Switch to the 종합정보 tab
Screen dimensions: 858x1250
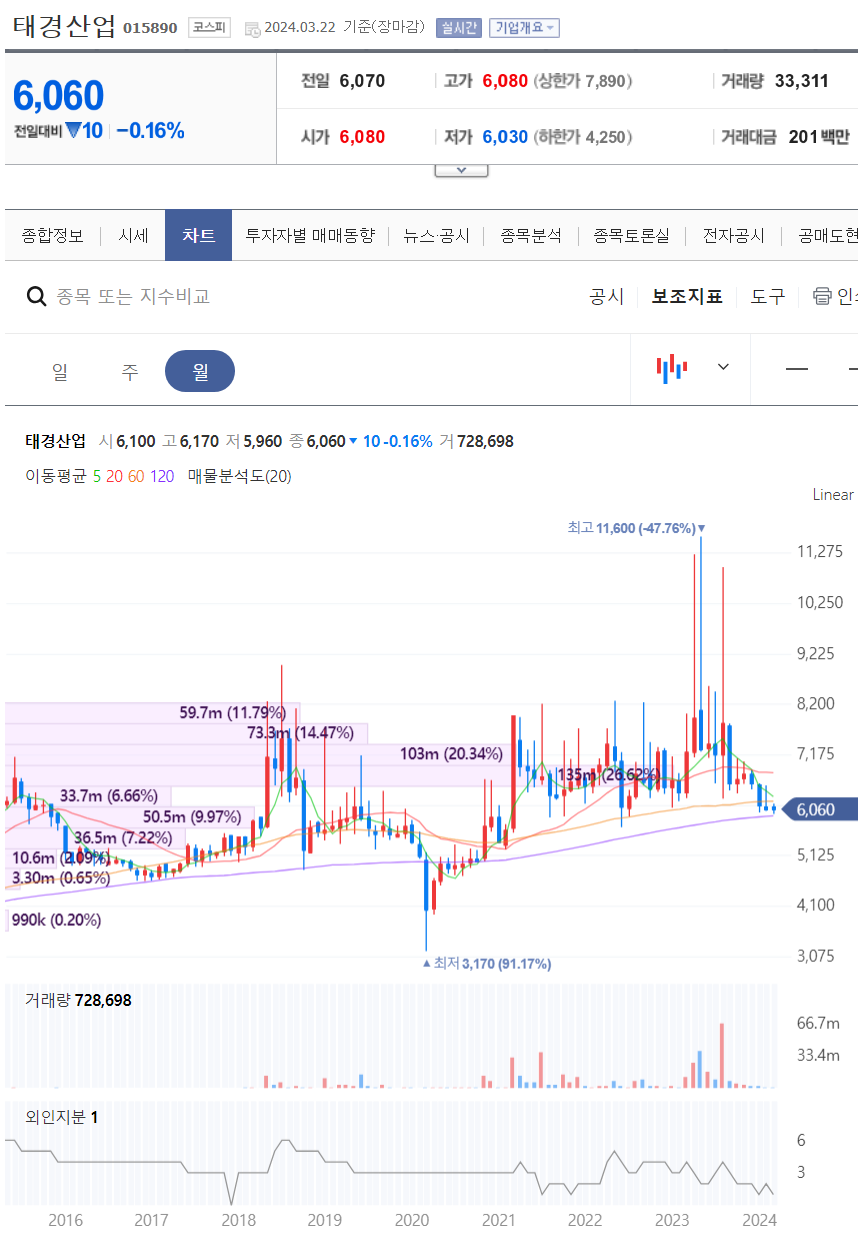52,236
